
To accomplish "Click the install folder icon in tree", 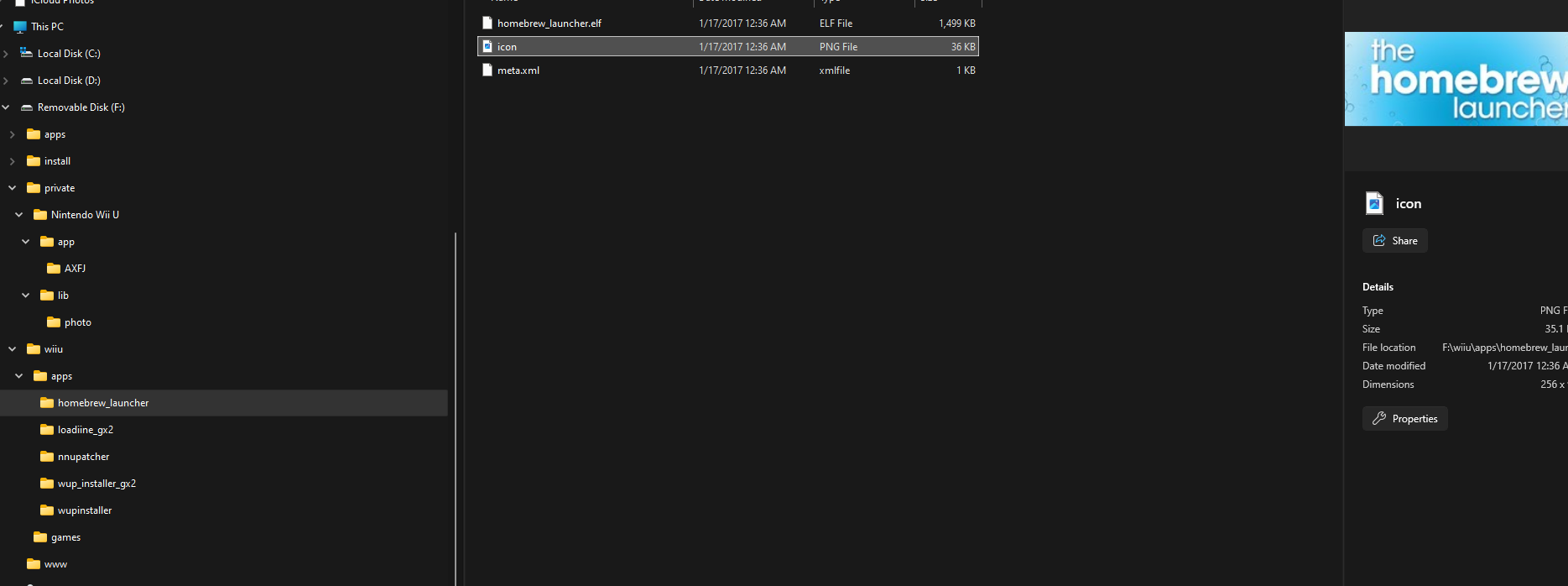I will 34,160.
